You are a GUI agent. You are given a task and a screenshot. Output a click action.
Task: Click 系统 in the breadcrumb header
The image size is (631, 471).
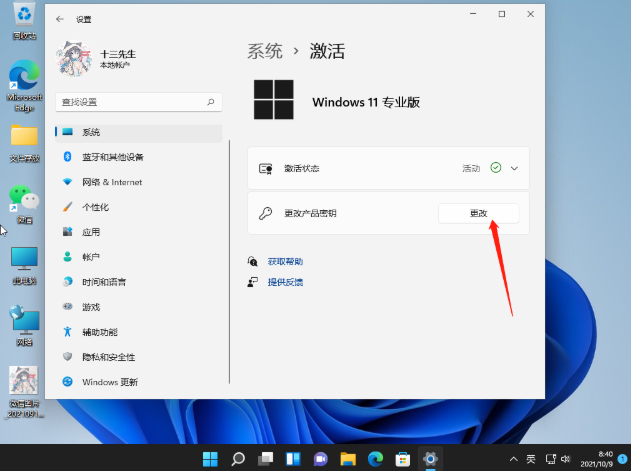[x=264, y=50]
